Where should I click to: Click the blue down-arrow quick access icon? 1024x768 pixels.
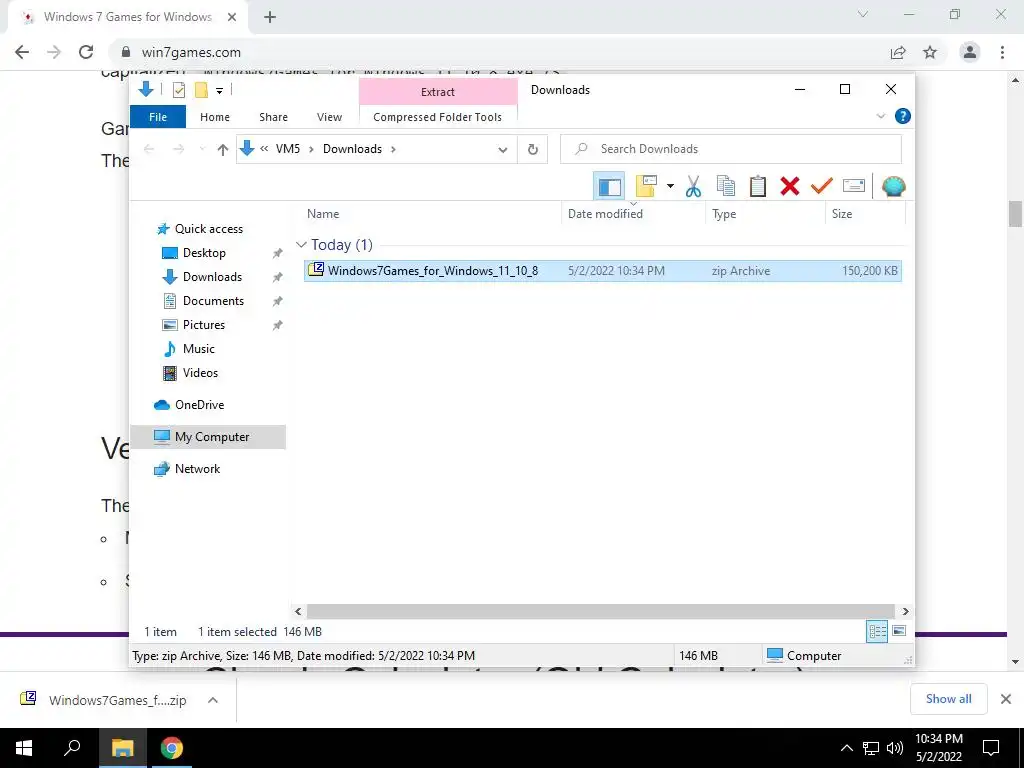146,89
